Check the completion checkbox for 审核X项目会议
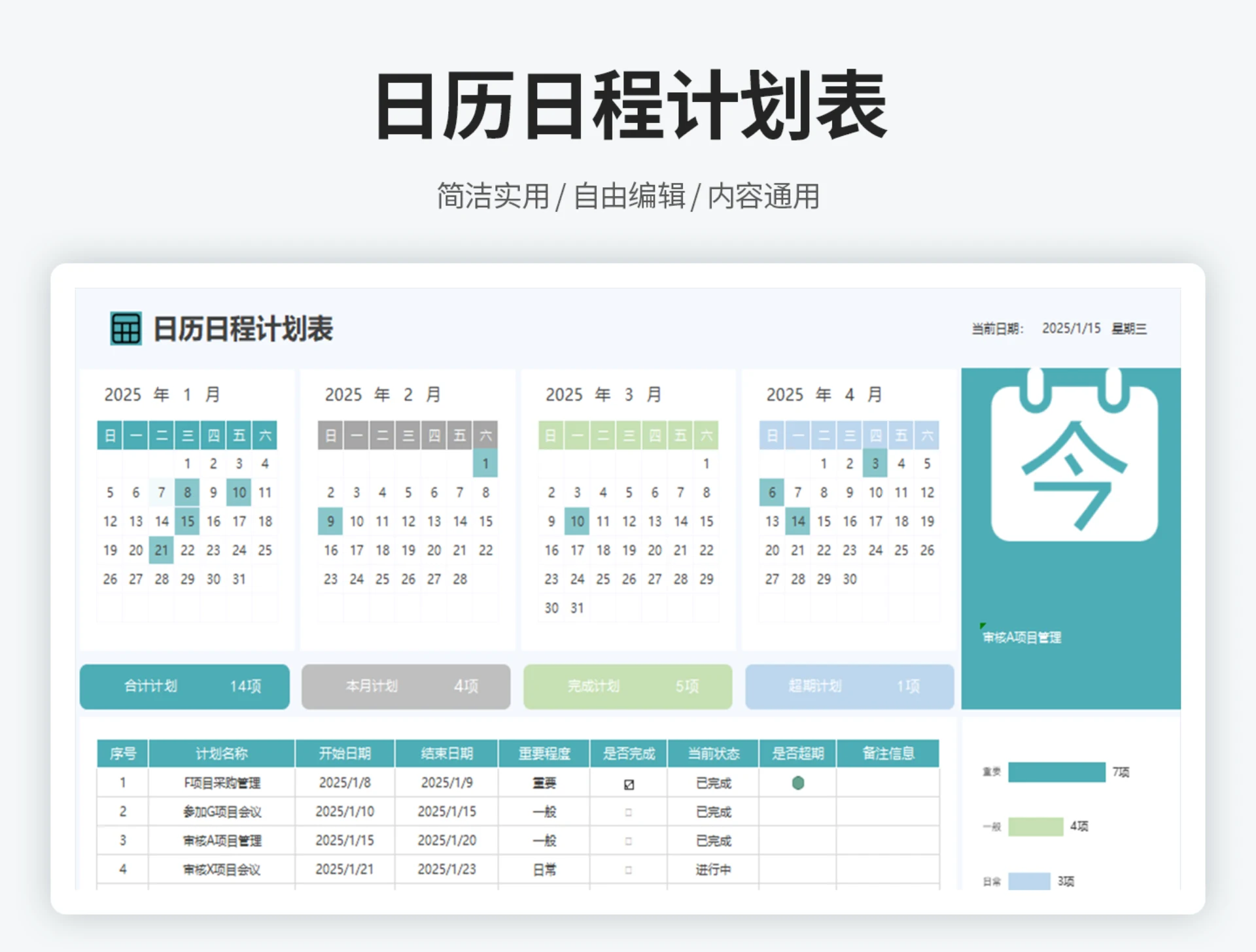1256x952 pixels. click(629, 870)
